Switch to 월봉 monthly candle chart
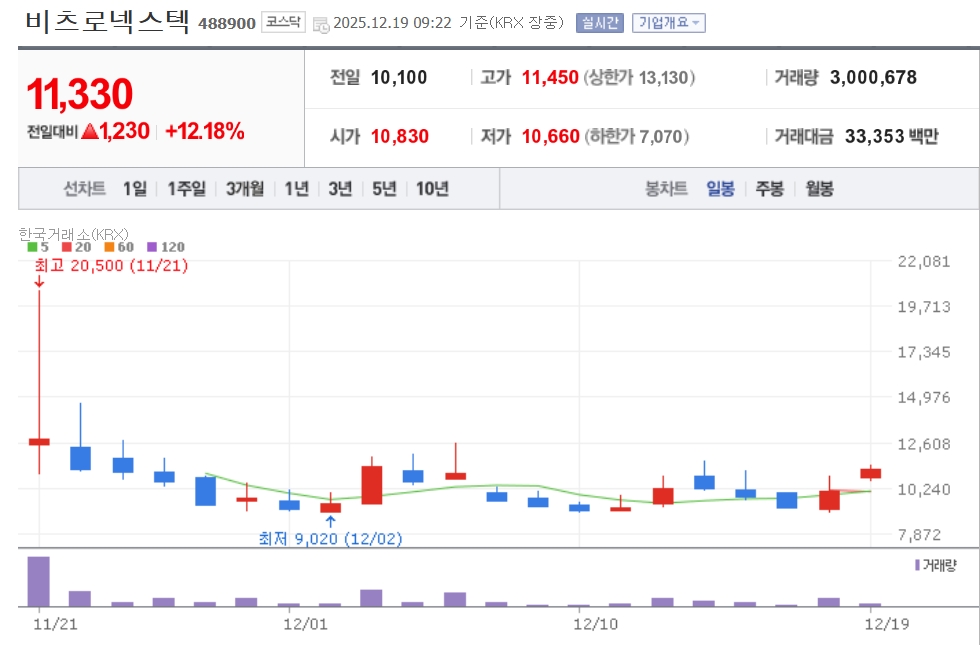This screenshot has width=980, height=645. point(819,188)
